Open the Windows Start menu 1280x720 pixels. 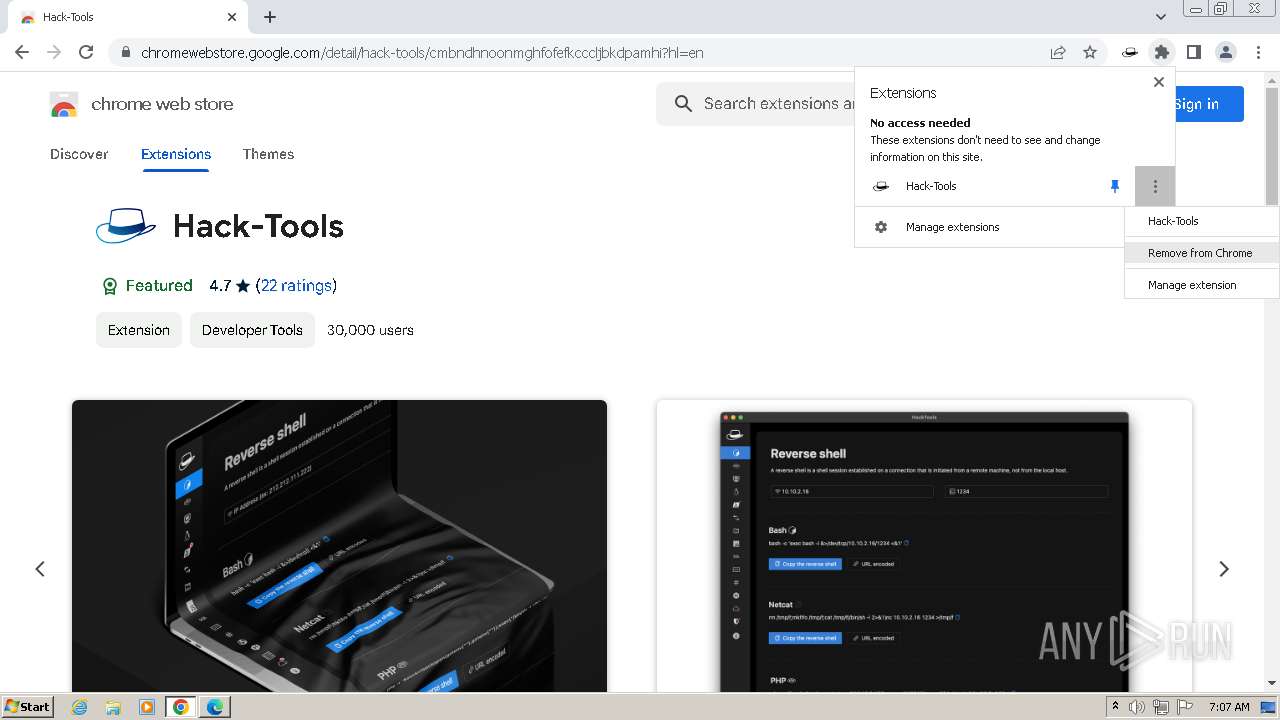[28, 706]
